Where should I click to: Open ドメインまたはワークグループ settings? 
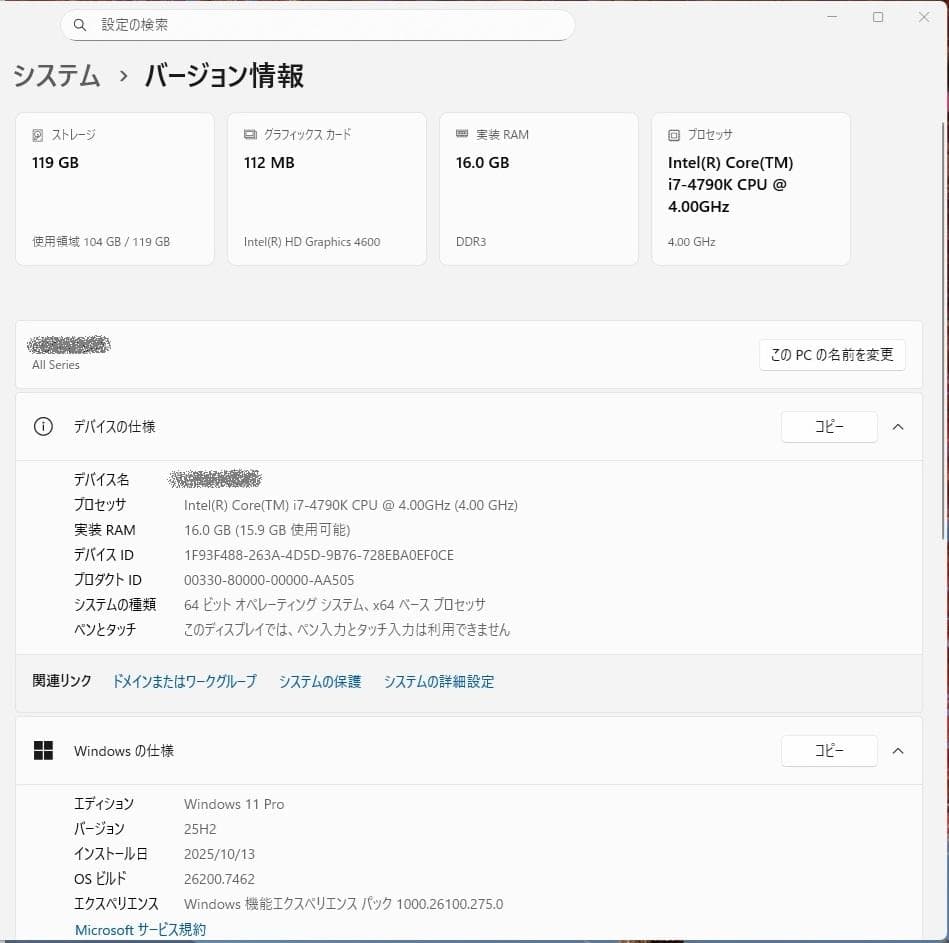click(184, 681)
